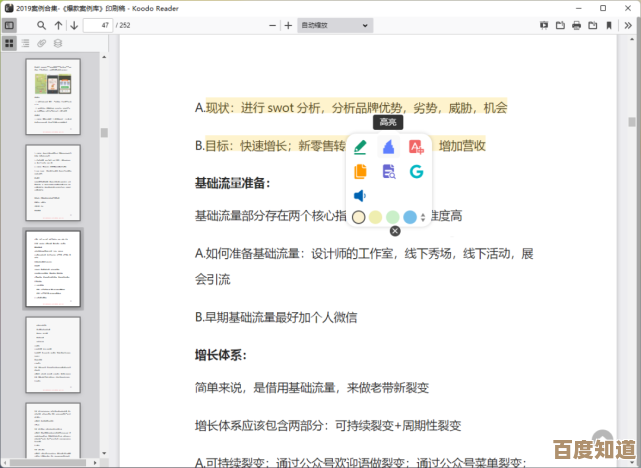Click the blue highlight marker icon
The width and height of the screenshot is (641, 468).
(388, 147)
